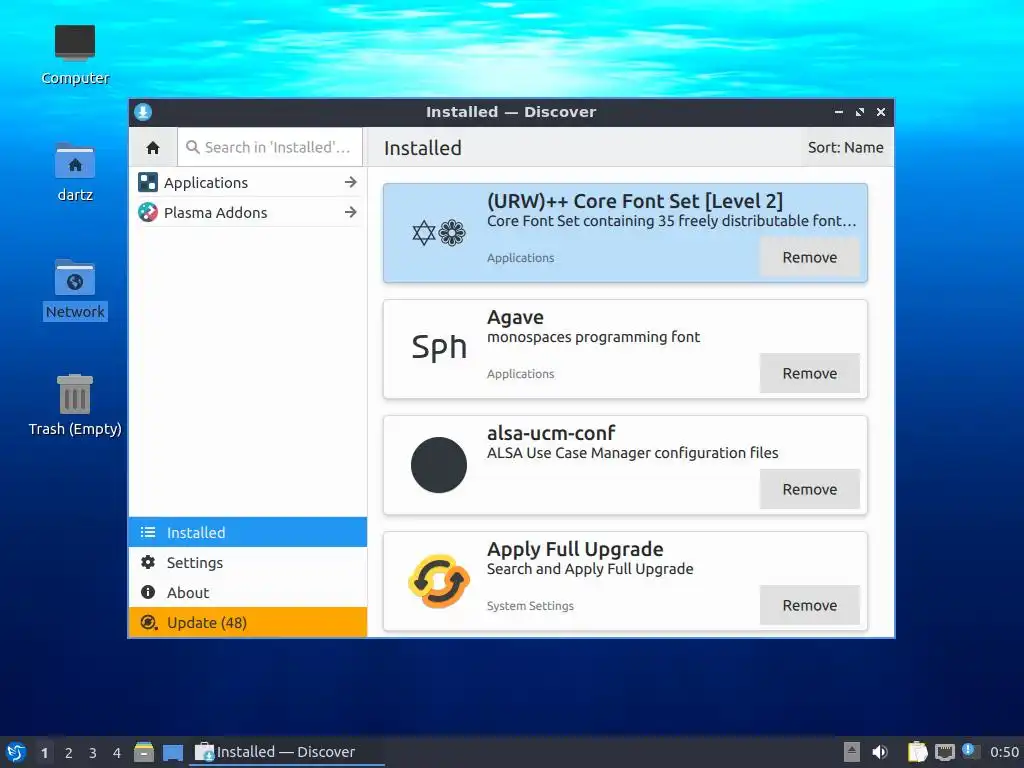
Task: Click the (URW)++ Core Font Set icon
Action: [x=439, y=233]
